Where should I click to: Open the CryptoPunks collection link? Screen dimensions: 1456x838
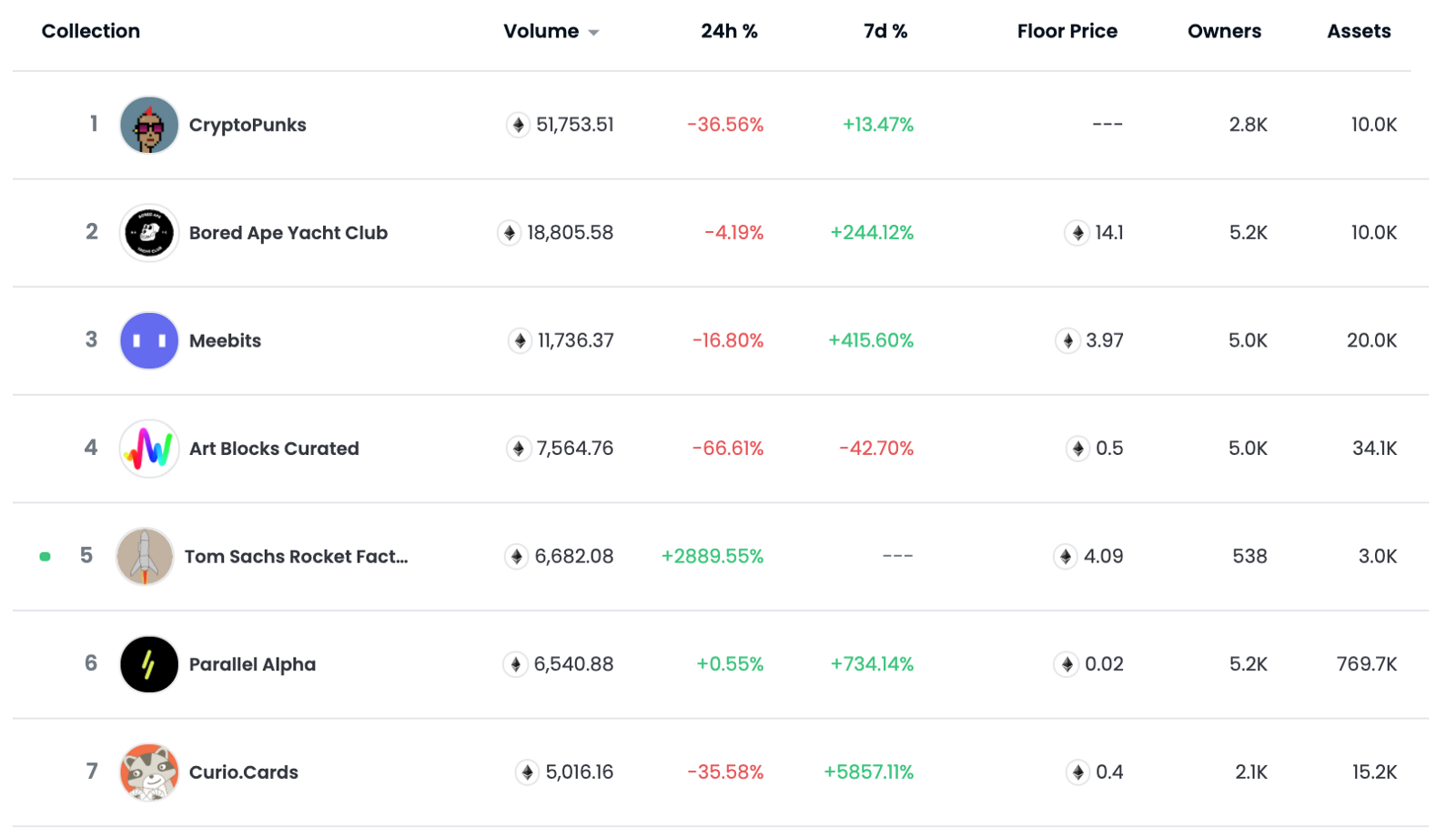pyautogui.click(x=247, y=125)
